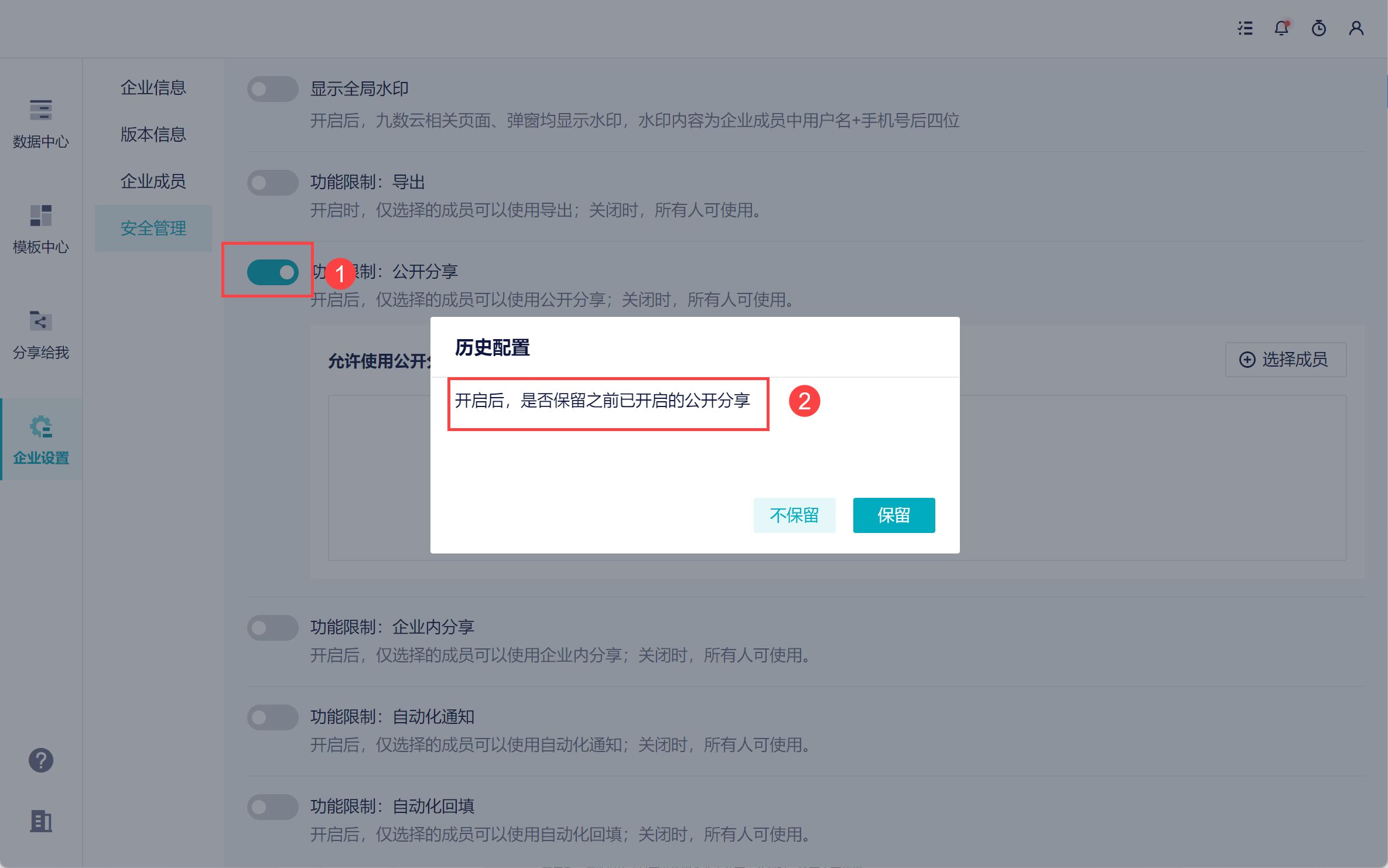Click the timer clock icon
Viewport: 1388px width, 868px height.
click(x=1318, y=28)
